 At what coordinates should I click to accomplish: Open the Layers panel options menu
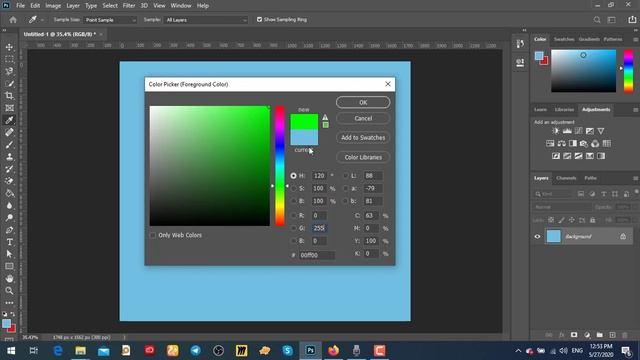click(636, 178)
